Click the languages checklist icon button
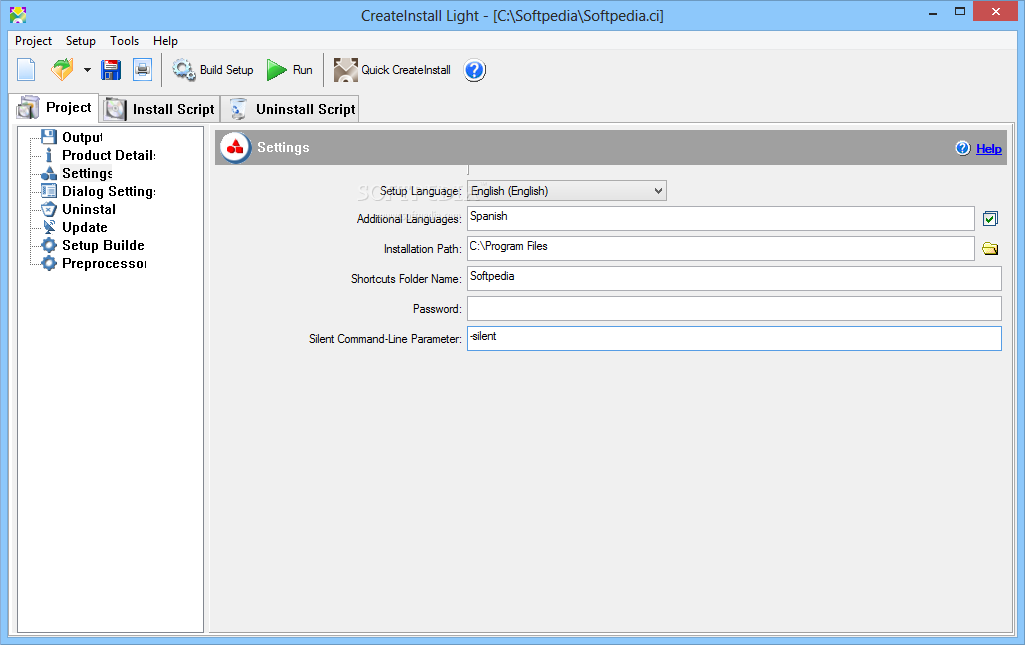 [990, 218]
